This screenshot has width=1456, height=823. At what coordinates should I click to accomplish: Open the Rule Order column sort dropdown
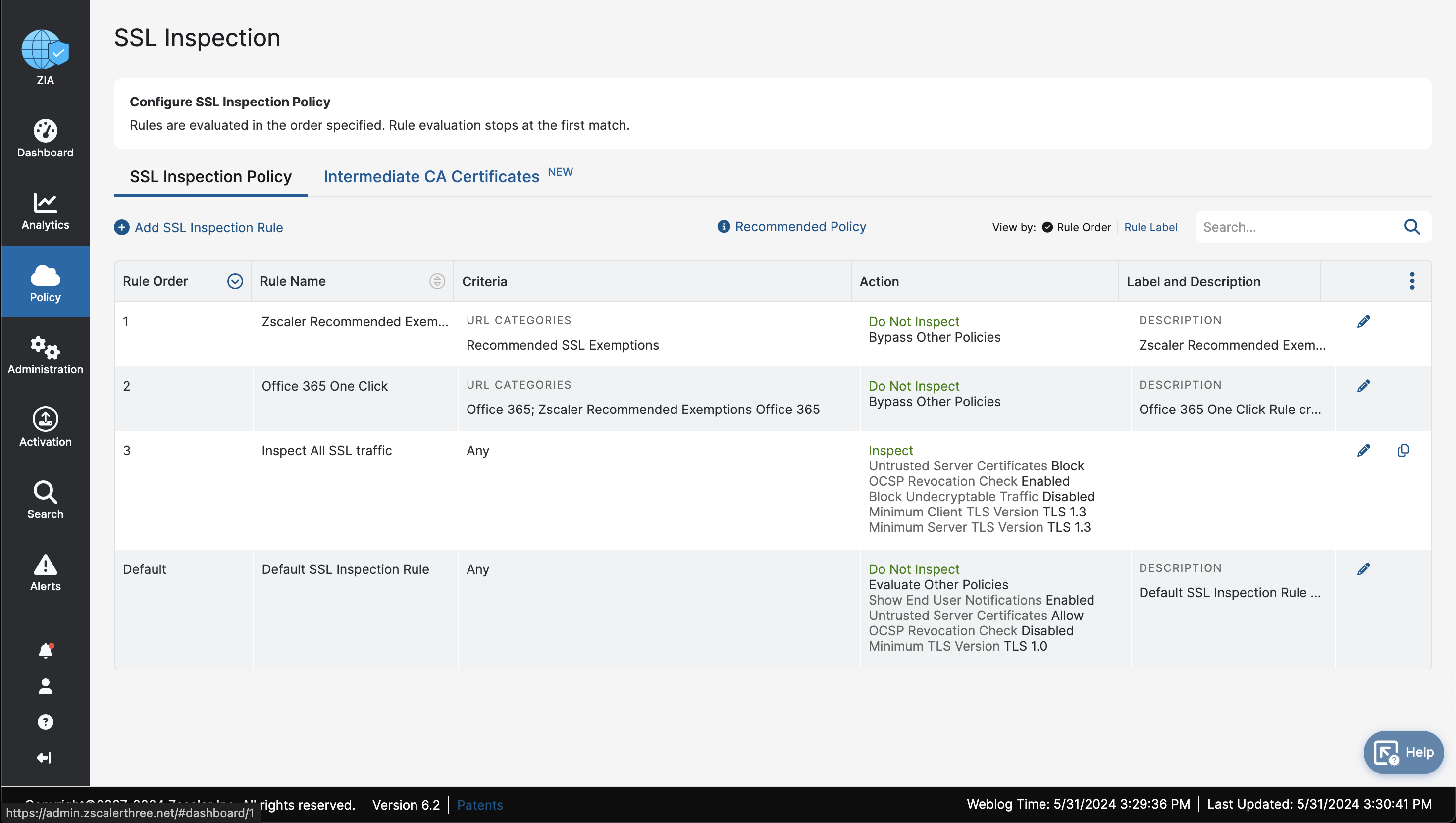pos(235,281)
